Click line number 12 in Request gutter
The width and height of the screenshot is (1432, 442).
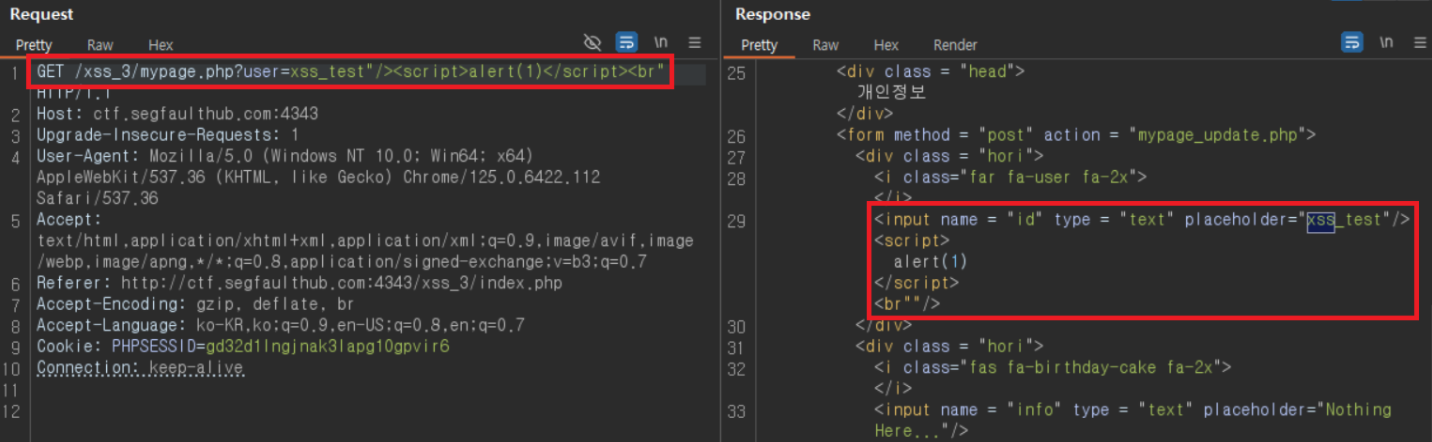[12, 410]
